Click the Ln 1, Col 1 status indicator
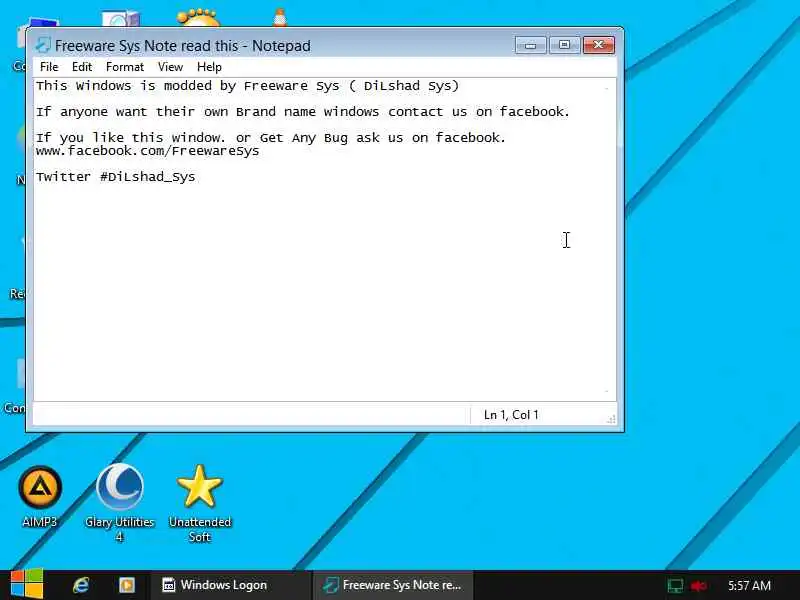This screenshot has width=800, height=600. [x=511, y=415]
